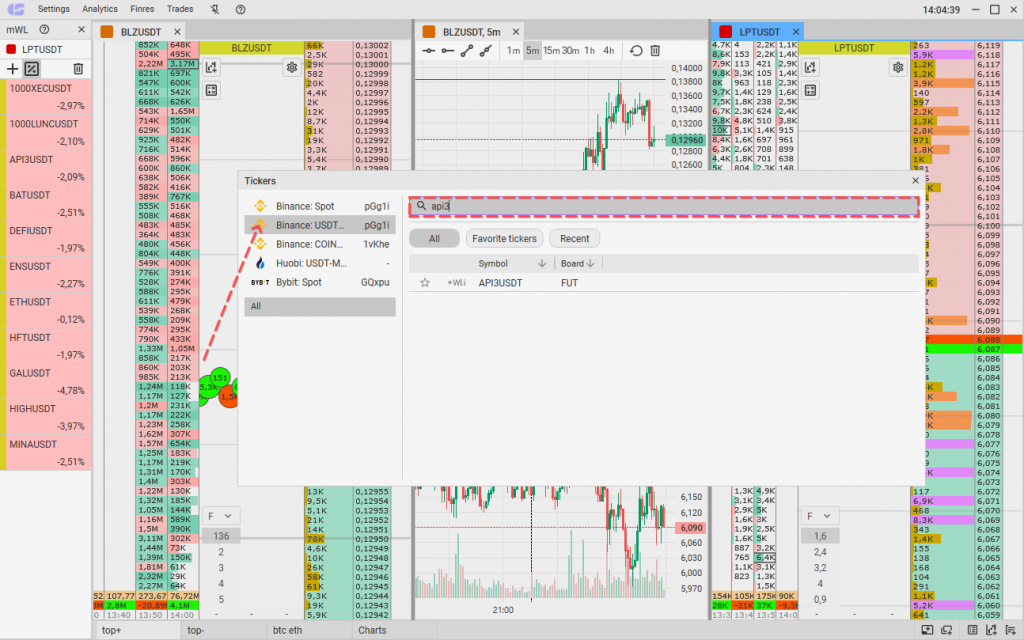1024x640 pixels.
Task: Set chart timeframe to 4h
Action: coord(609,50)
